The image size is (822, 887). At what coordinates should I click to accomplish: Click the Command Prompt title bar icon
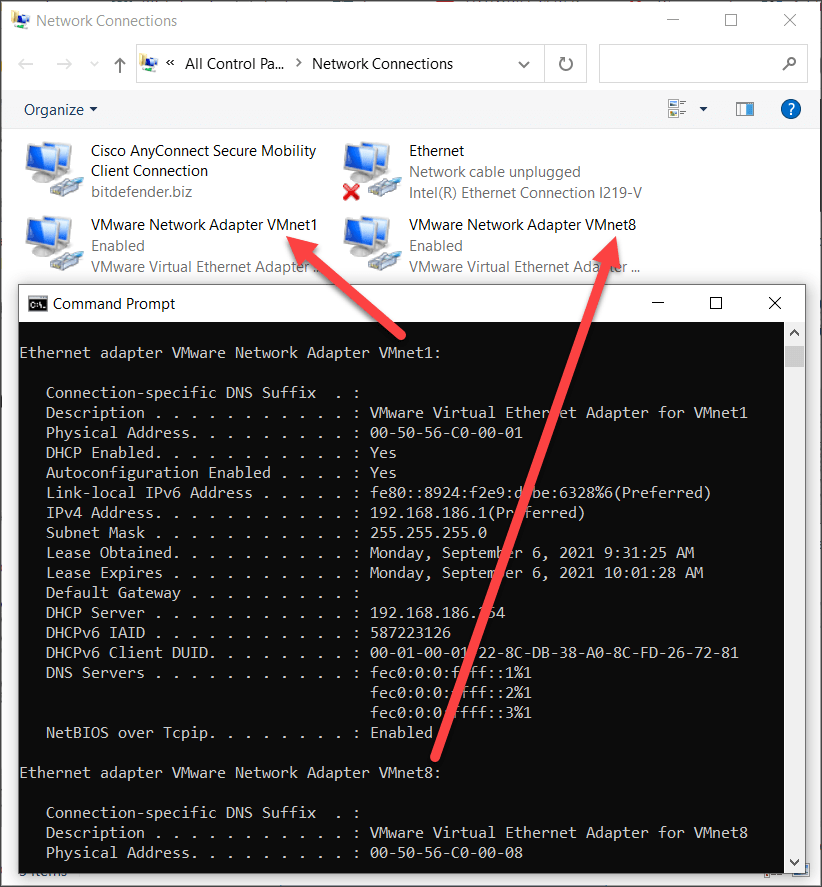(37, 304)
